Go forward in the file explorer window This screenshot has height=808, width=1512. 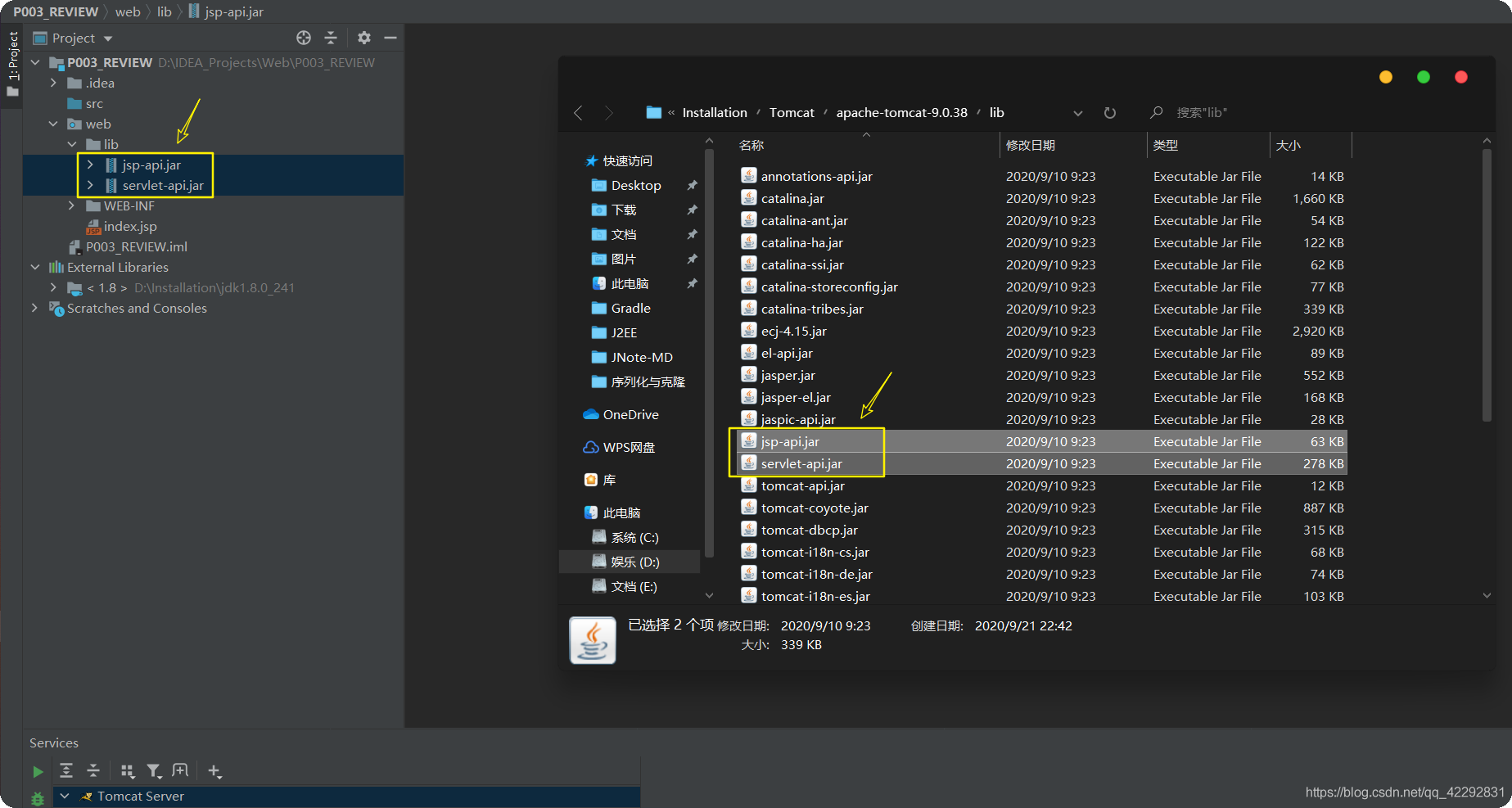608,113
